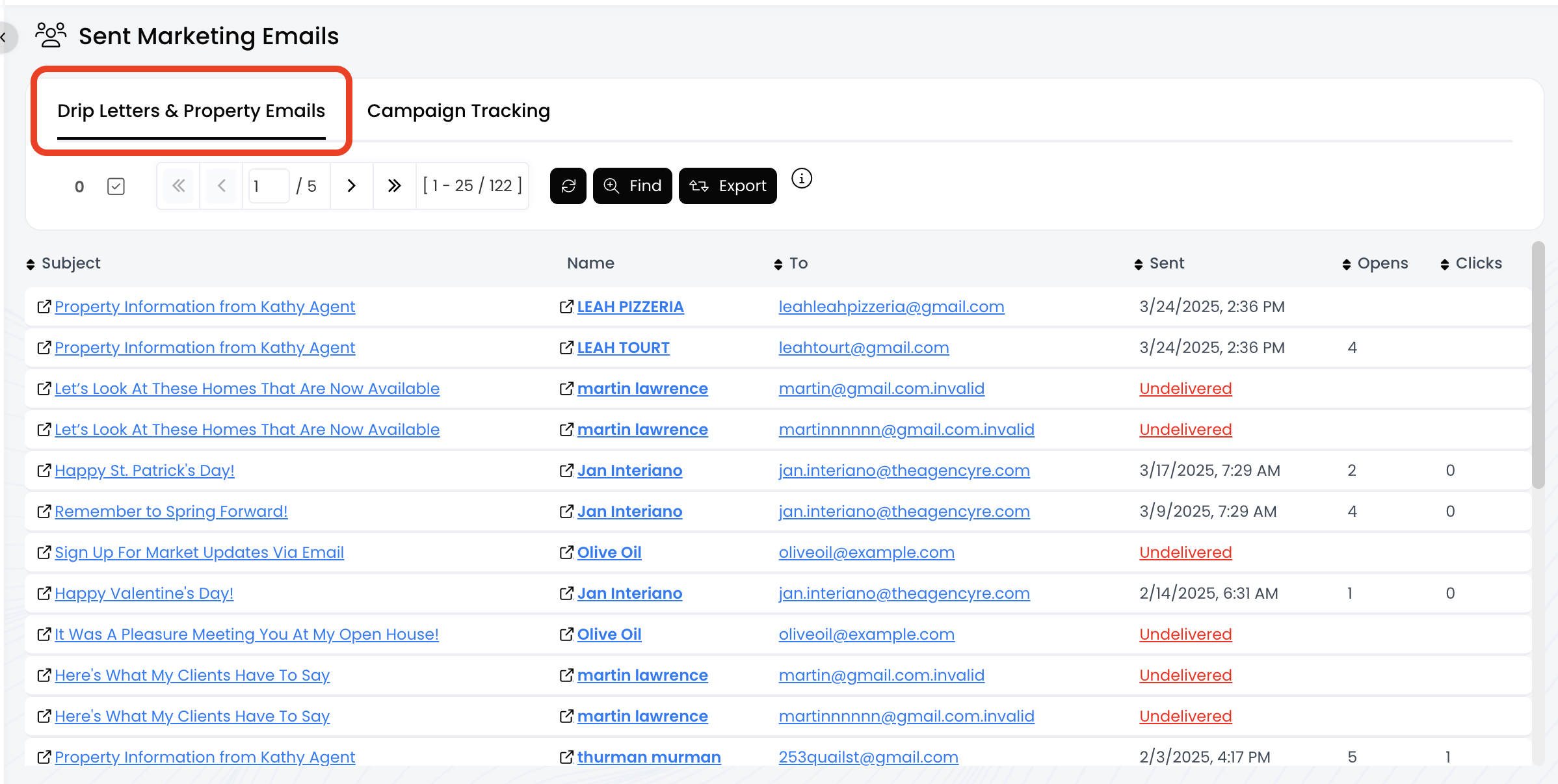
Task: Select Drip Letters & Property Emails tab
Action: point(191,111)
